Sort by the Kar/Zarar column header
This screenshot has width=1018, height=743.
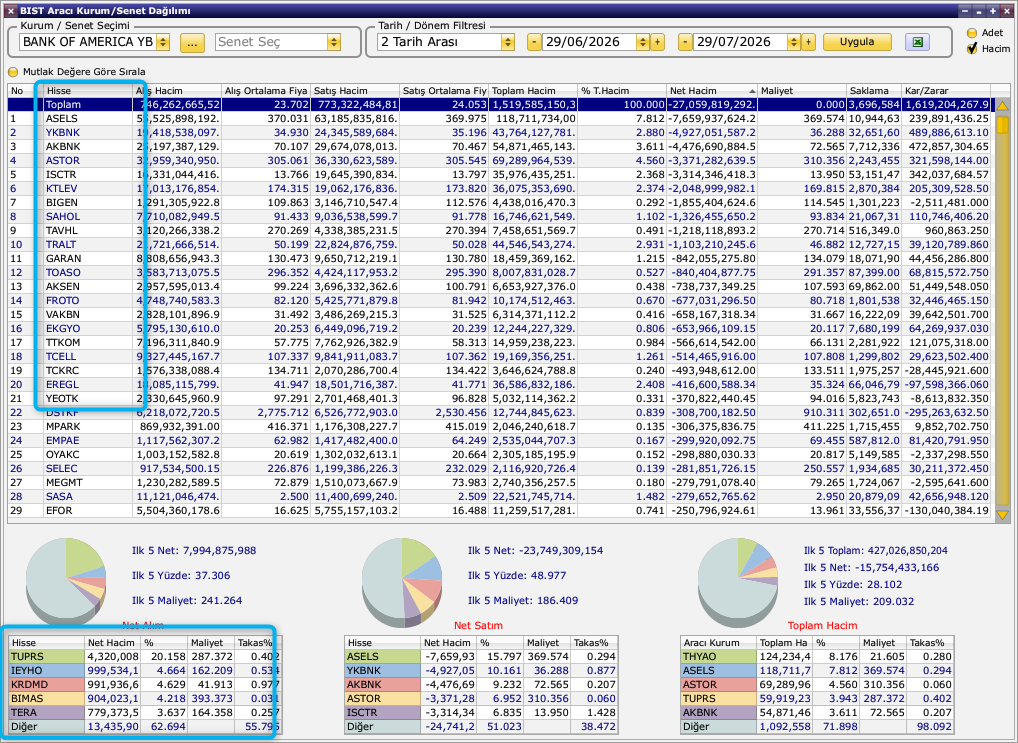946,91
